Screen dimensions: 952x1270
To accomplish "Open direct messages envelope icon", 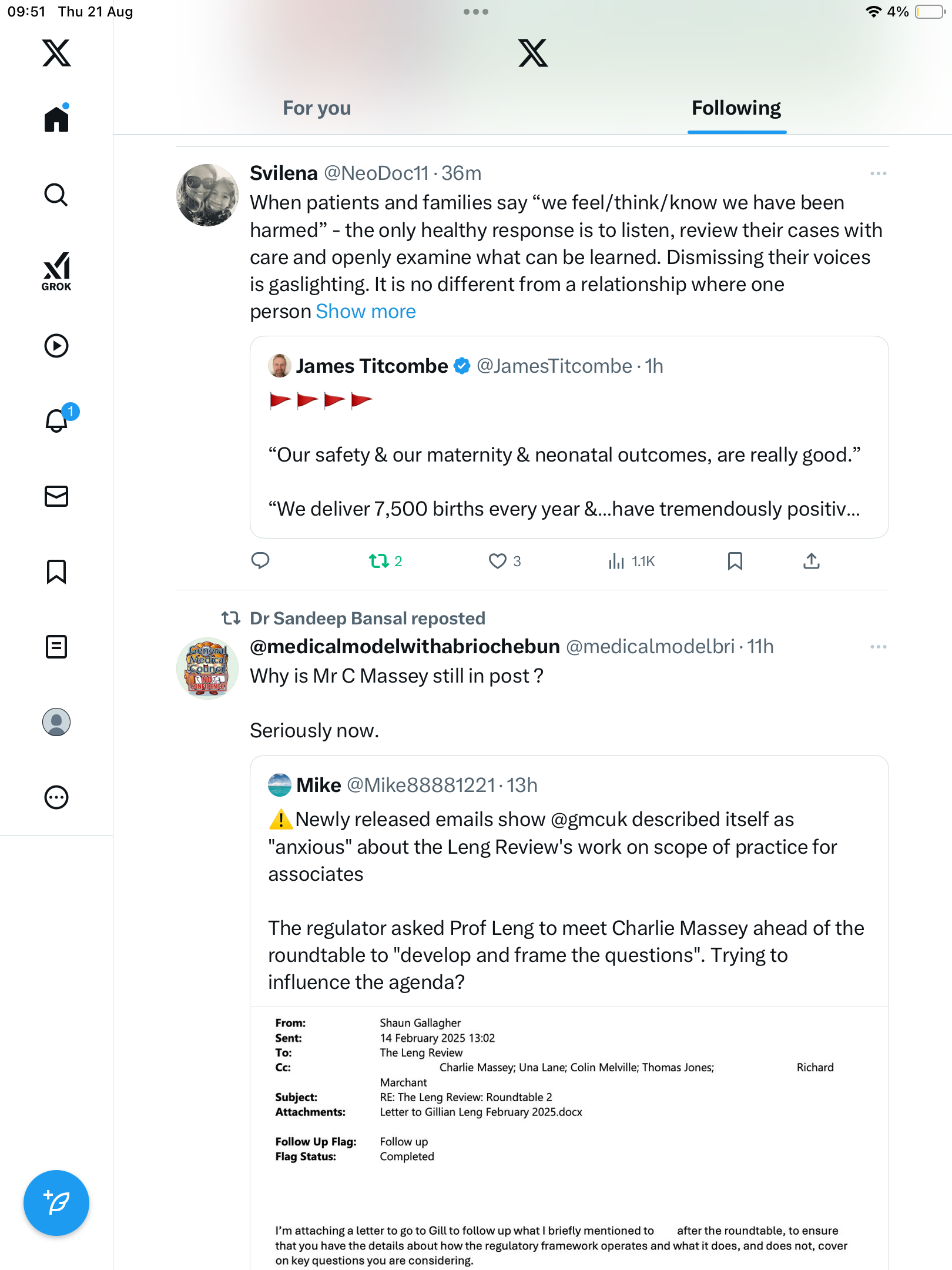I will (56, 496).
